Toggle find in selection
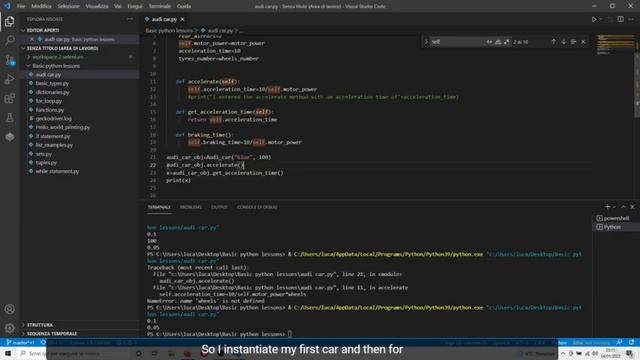This screenshot has height=360, width=640. pos(573,42)
